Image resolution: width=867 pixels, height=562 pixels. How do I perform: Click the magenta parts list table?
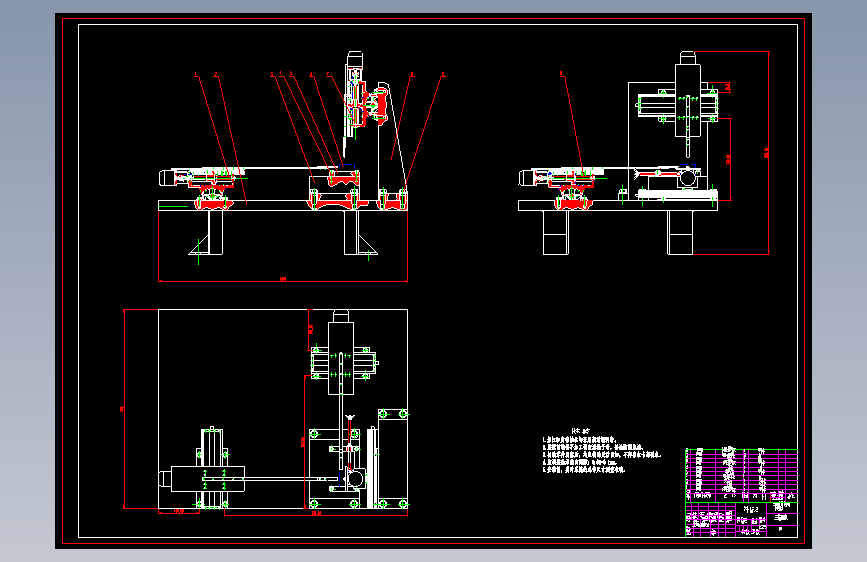tap(741, 475)
